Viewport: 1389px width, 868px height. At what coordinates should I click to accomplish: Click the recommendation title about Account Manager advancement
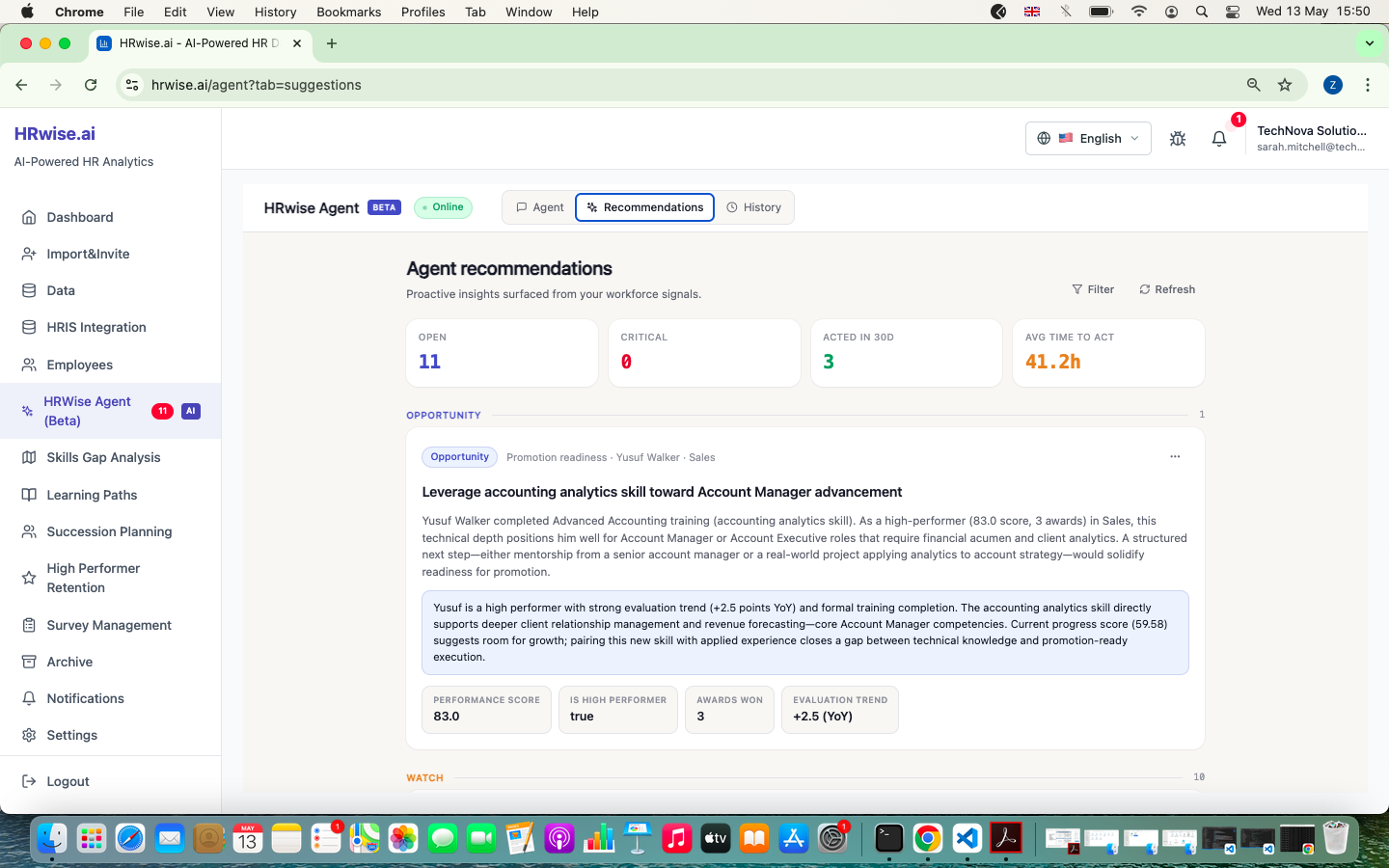[662, 492]
